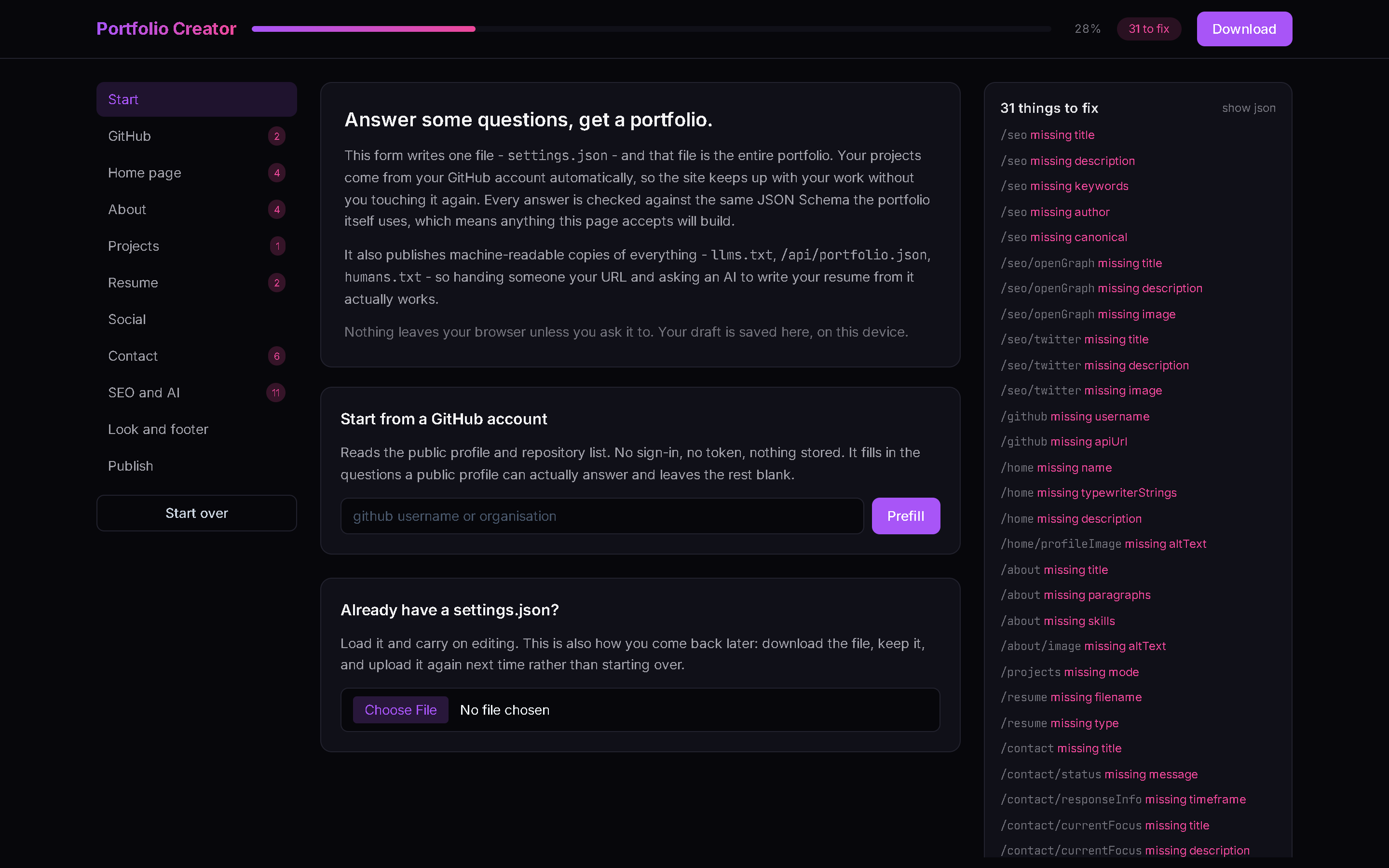
Task: Click '/home/profileImage missing altText' issue
Action: point(1103,543)
